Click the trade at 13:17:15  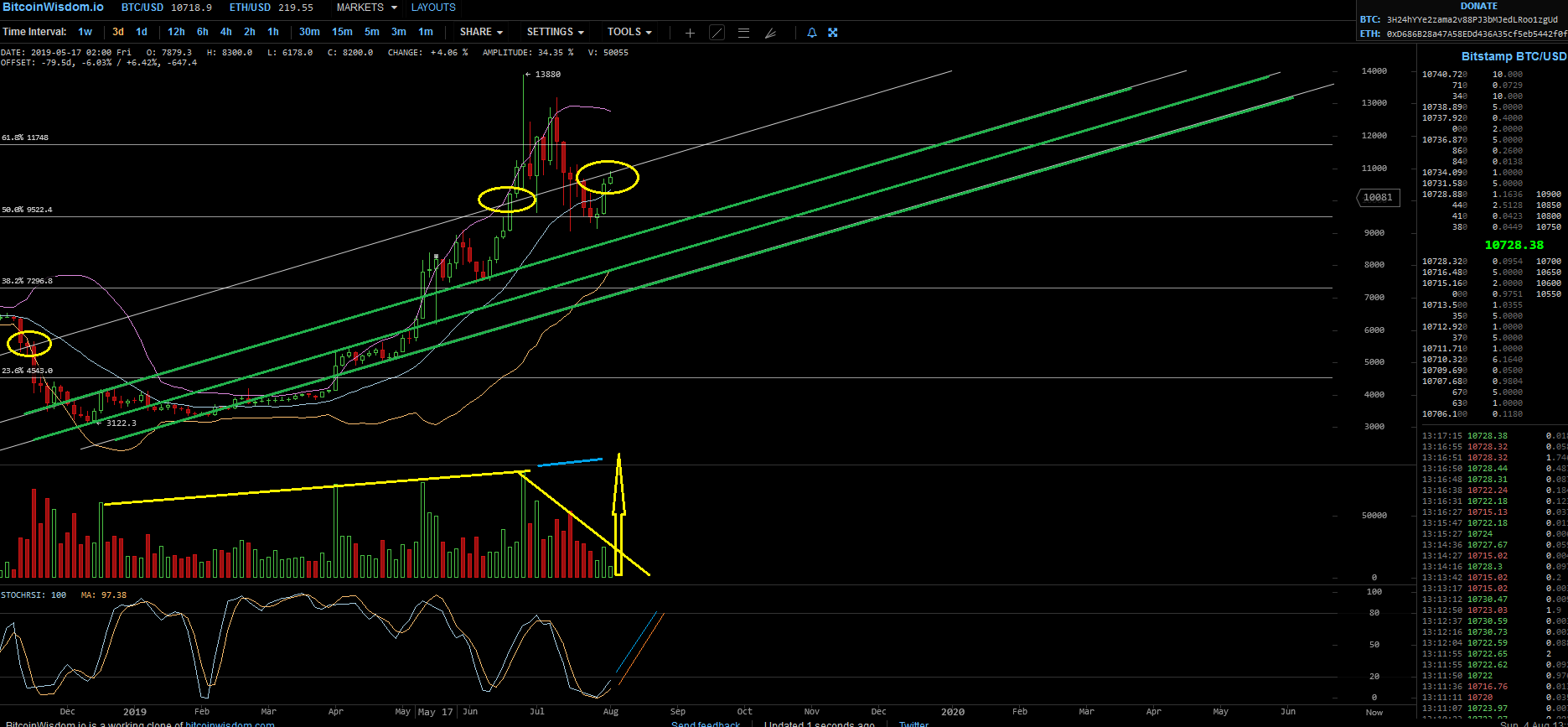point(1494,436)
